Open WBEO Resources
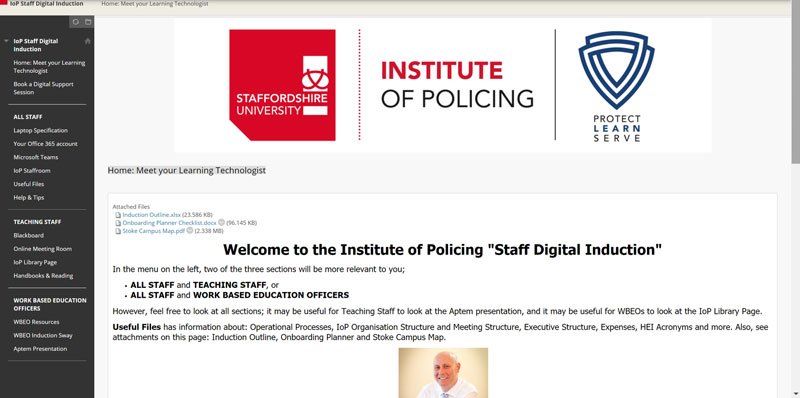The width and height of the screenshot is (800, 398). 36,322
